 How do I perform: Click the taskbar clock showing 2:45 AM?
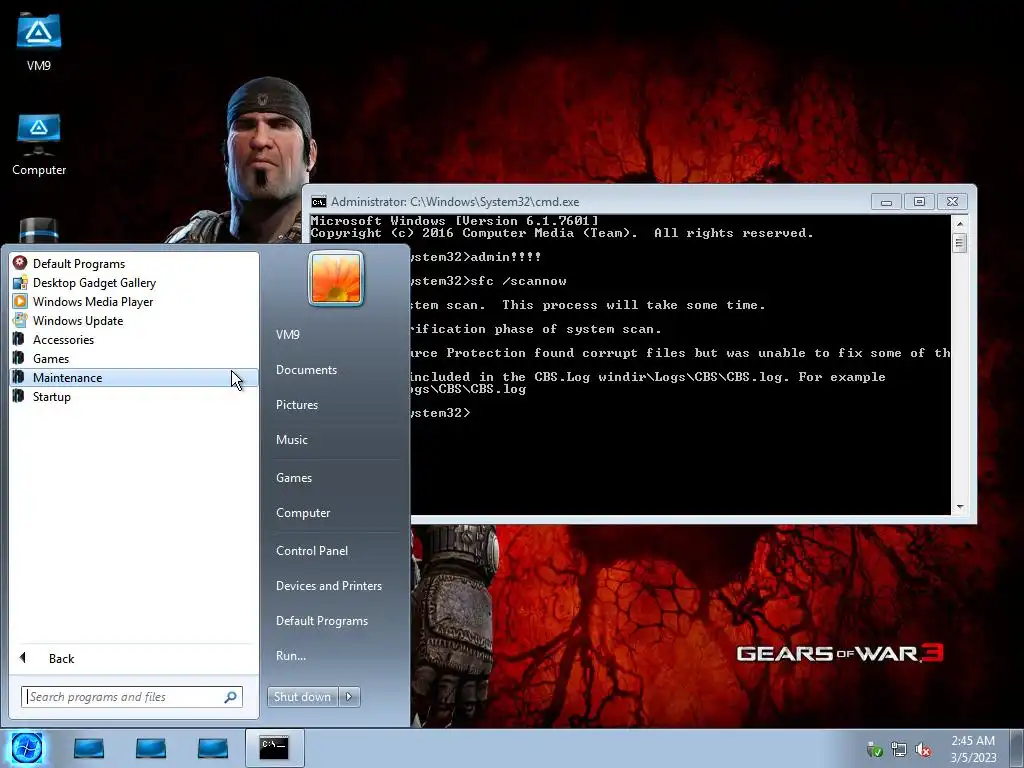[973, 749]
